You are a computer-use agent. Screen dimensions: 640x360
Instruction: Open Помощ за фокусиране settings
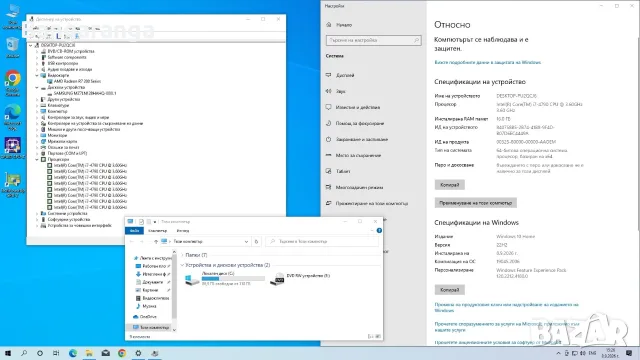[359, 123]
